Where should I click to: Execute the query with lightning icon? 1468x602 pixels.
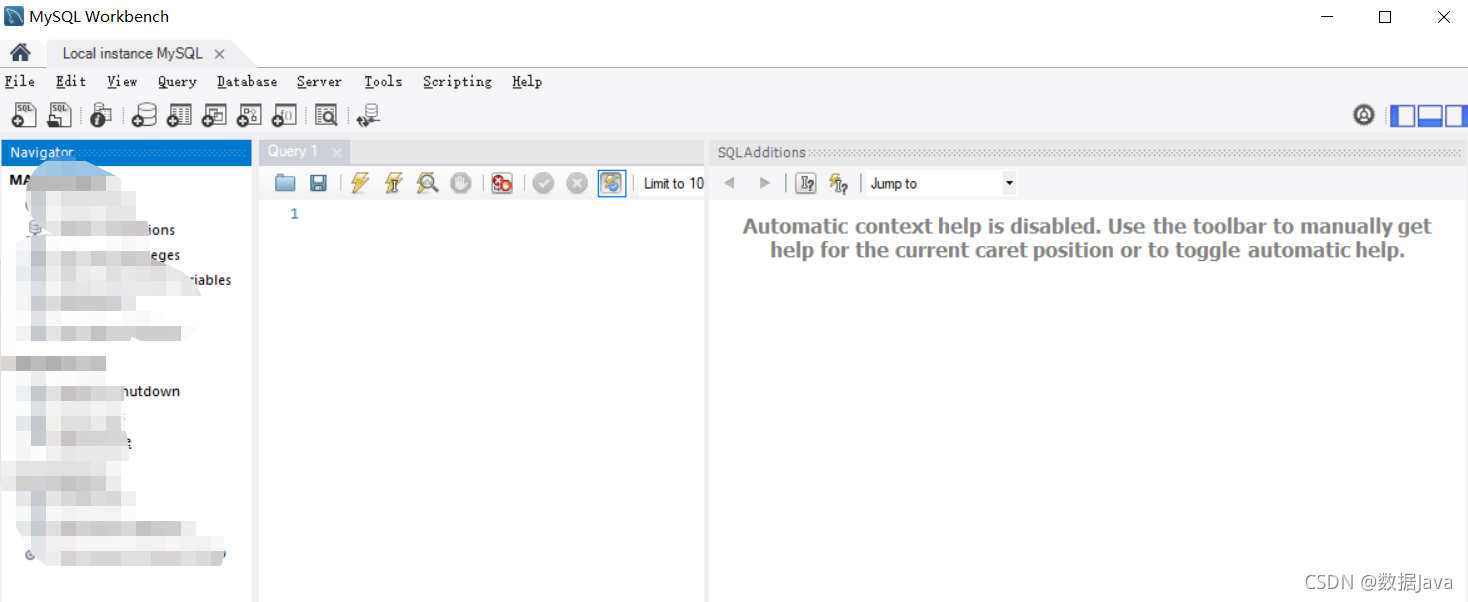click(360, 183)
